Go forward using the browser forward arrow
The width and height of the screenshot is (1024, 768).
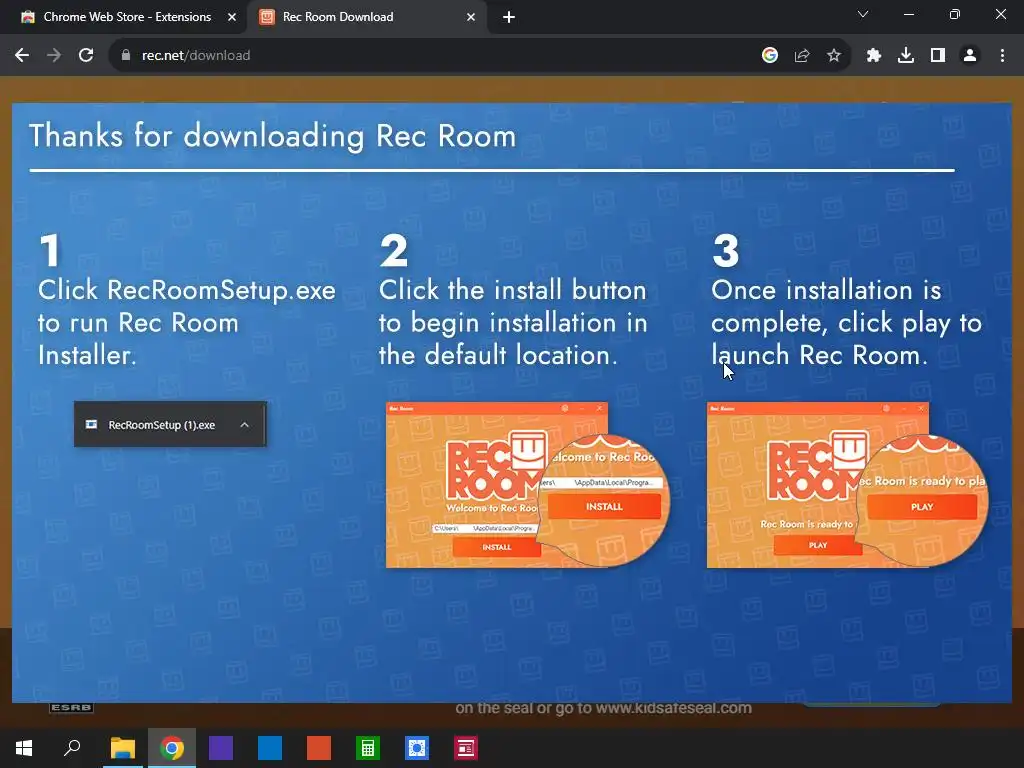click(x=54, y=56)
